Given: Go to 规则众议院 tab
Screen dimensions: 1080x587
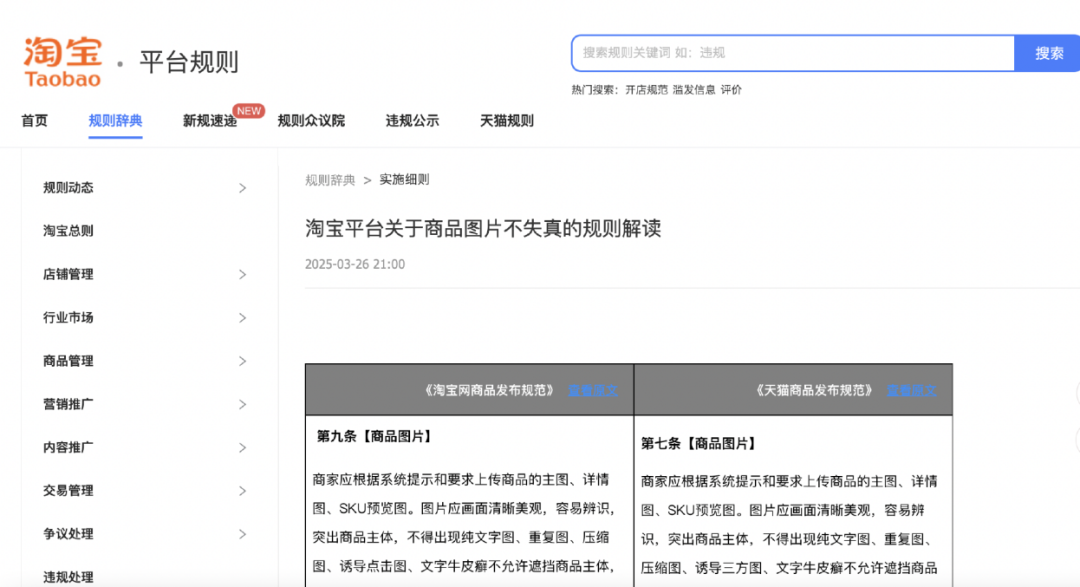Looking at the screenshot, I should point(311,121).
